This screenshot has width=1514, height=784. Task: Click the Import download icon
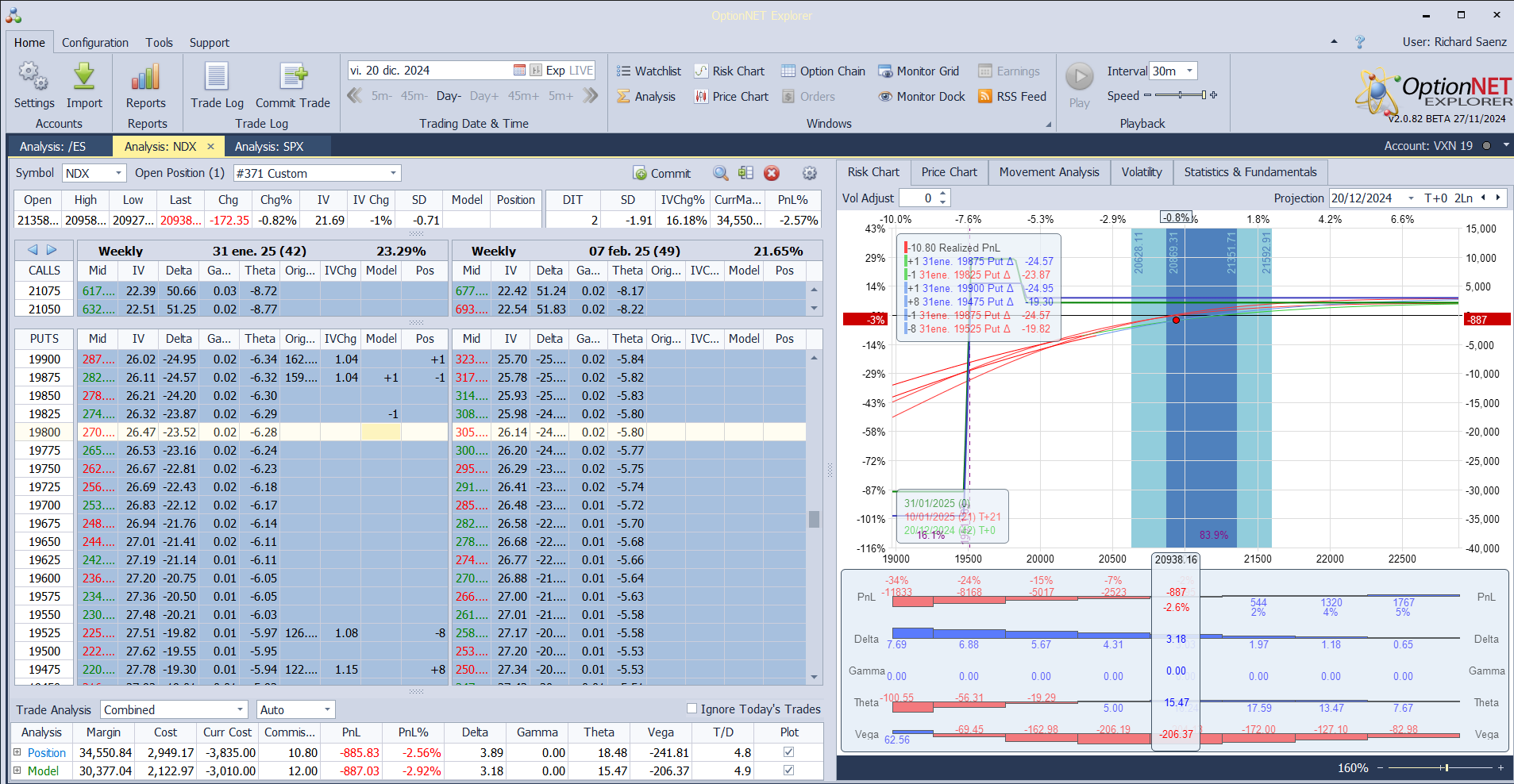point(84,77)
